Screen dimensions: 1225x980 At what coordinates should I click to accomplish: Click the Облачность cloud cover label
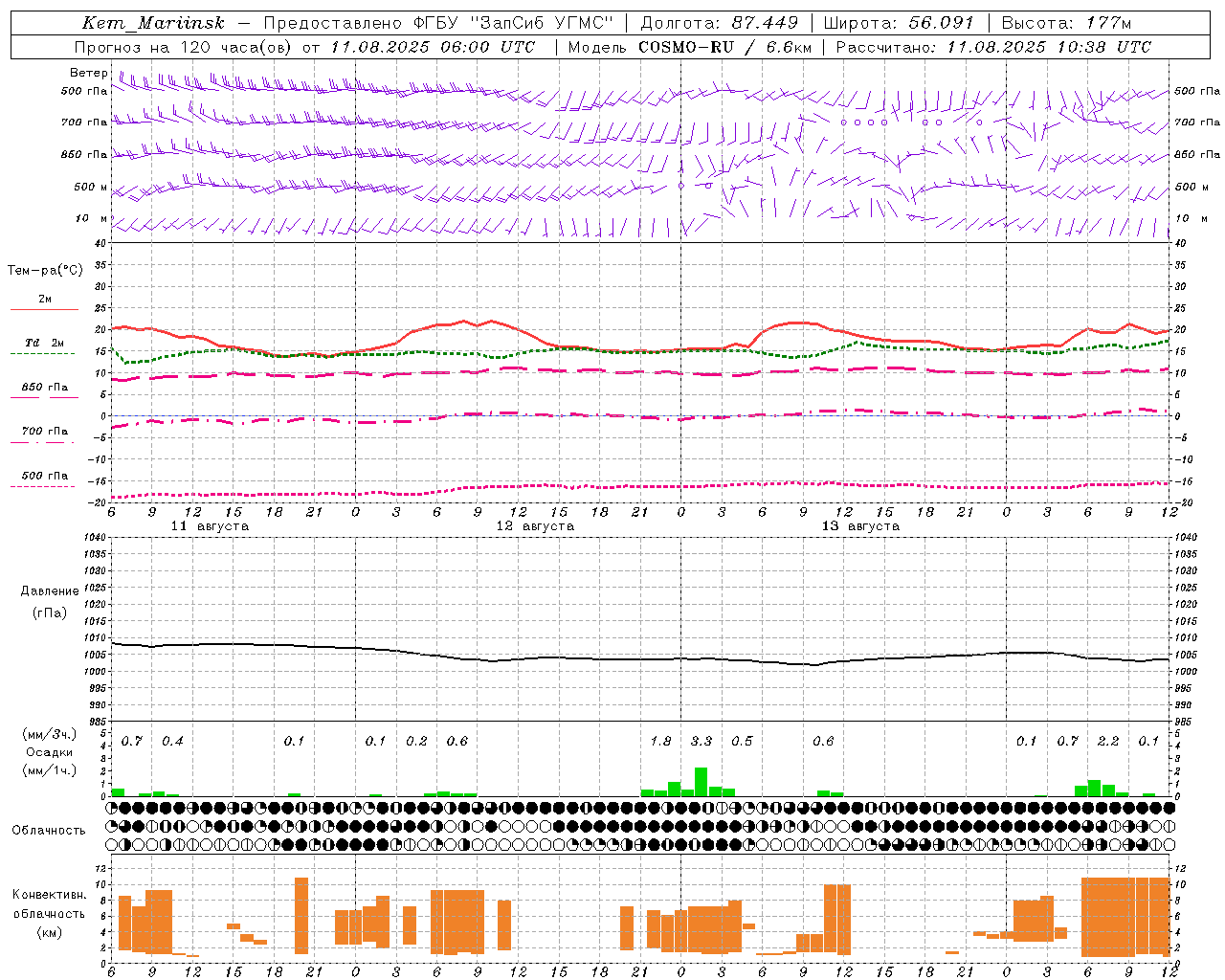(49, 830)
